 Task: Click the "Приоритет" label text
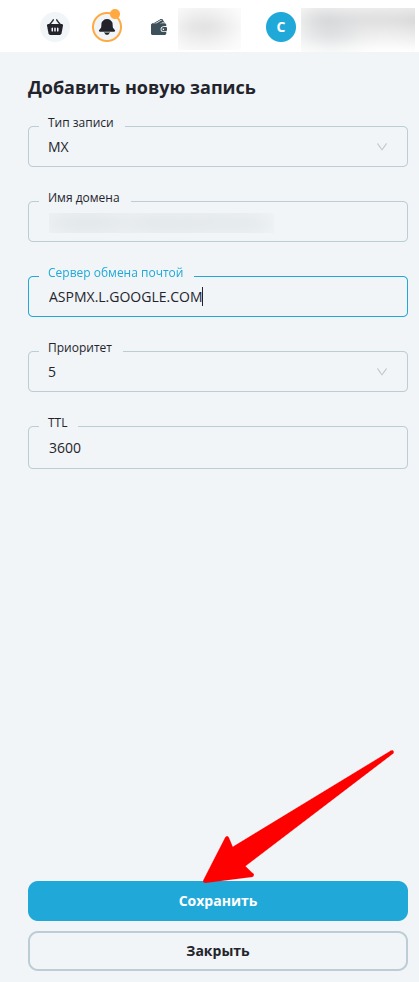pyautogui.click(x=80, y=348)
